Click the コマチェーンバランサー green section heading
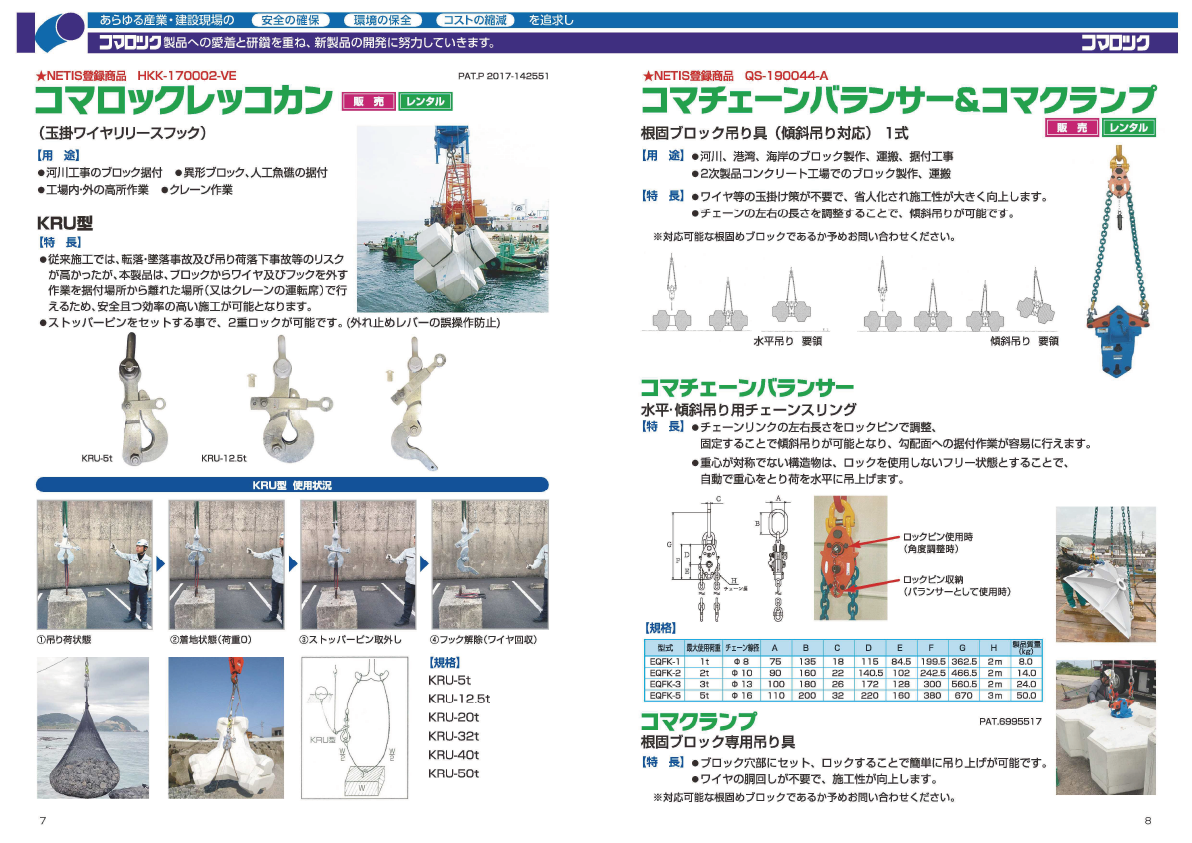The height and width of the screenshot is (843, 1192). (747, 388)
